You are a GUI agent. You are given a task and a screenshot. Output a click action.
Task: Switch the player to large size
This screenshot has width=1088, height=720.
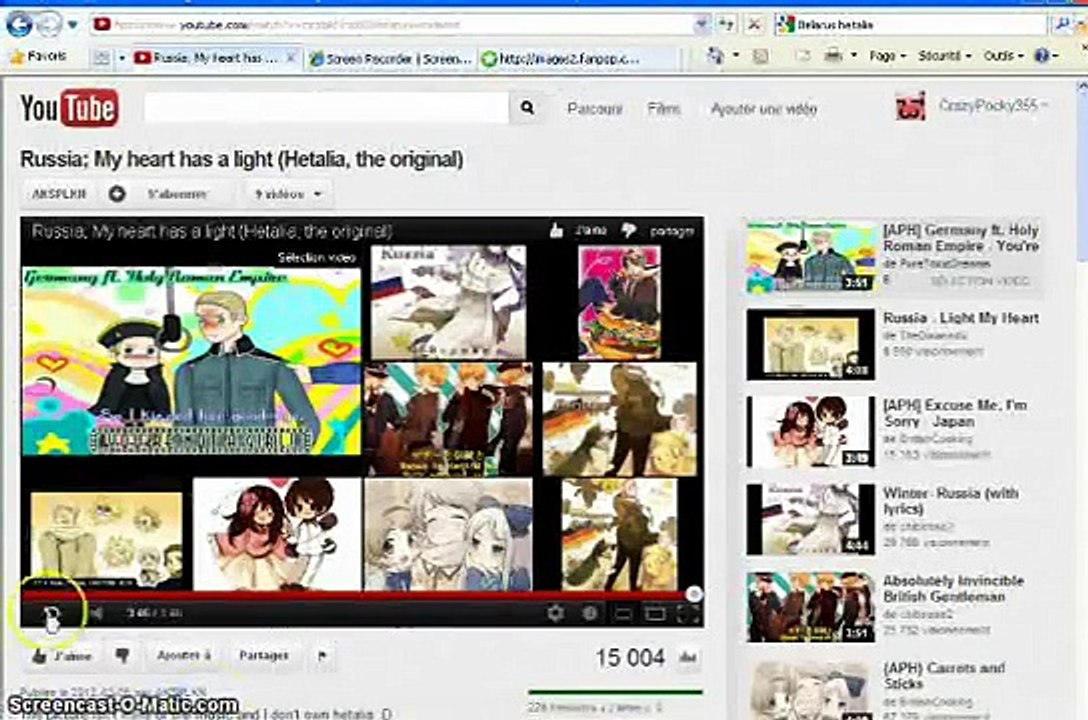[655, 614]
